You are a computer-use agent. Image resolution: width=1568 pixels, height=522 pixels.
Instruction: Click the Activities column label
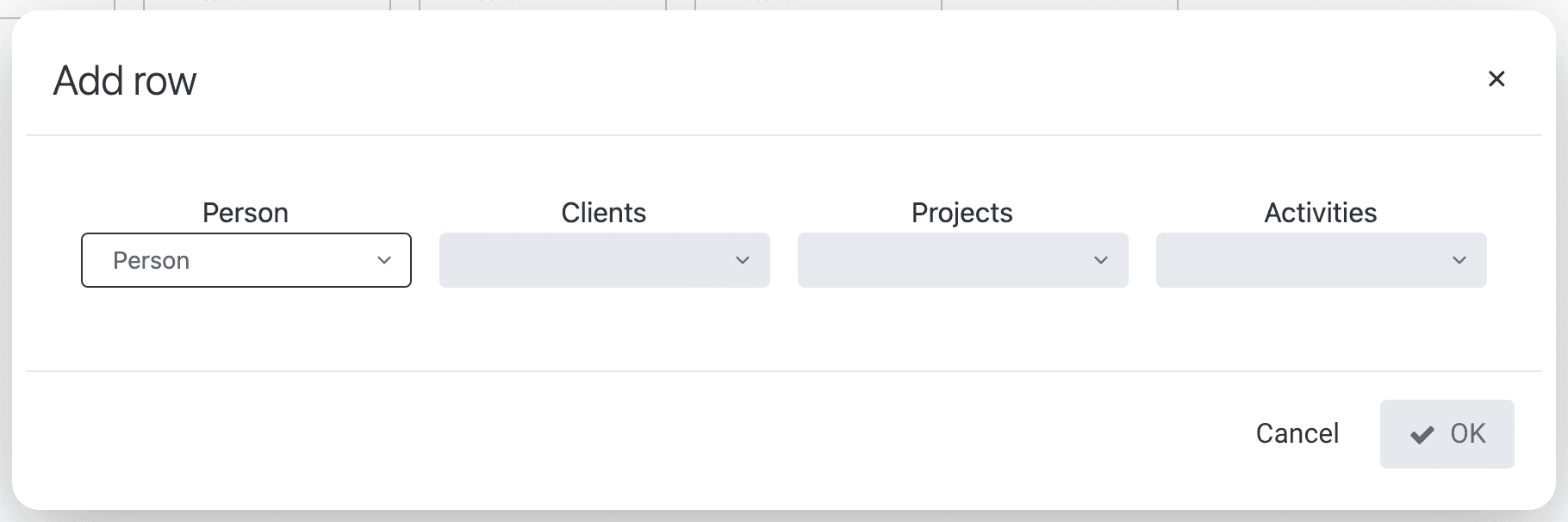point(1320,213)
